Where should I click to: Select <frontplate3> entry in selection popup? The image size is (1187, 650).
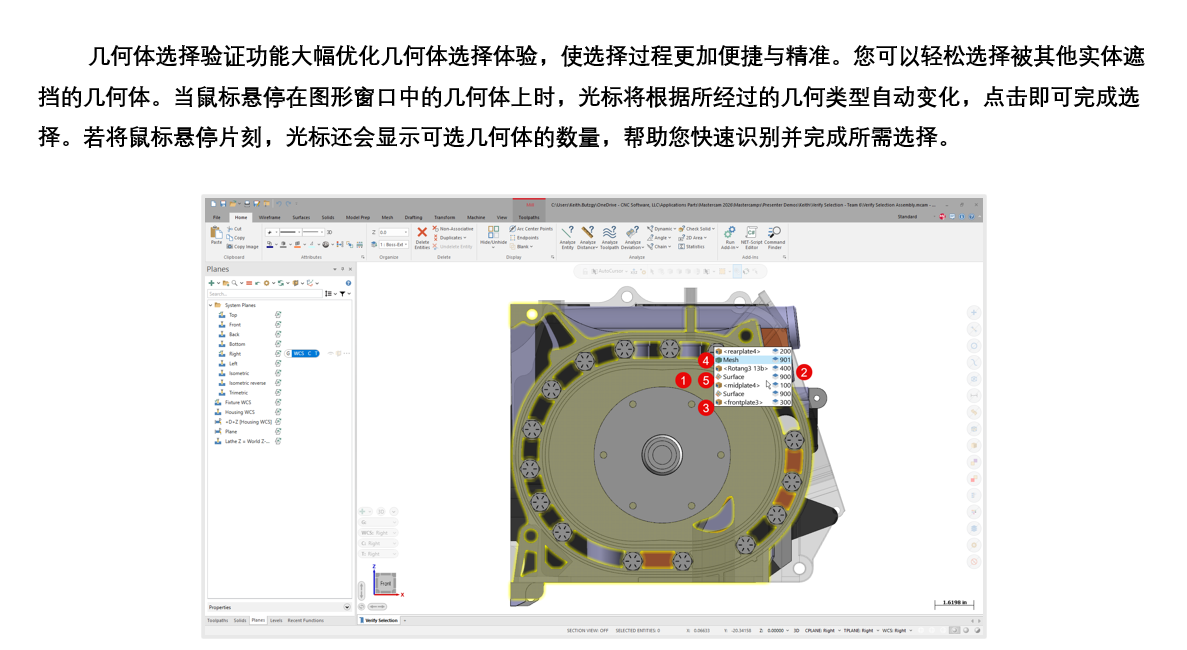click(x=752, y=403)
